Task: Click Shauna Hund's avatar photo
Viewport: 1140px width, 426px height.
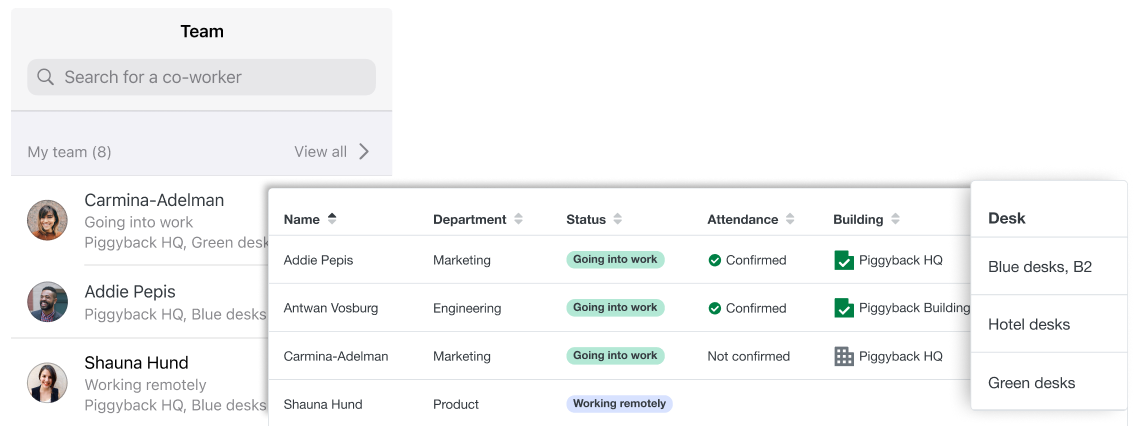Action: [47, 383]
